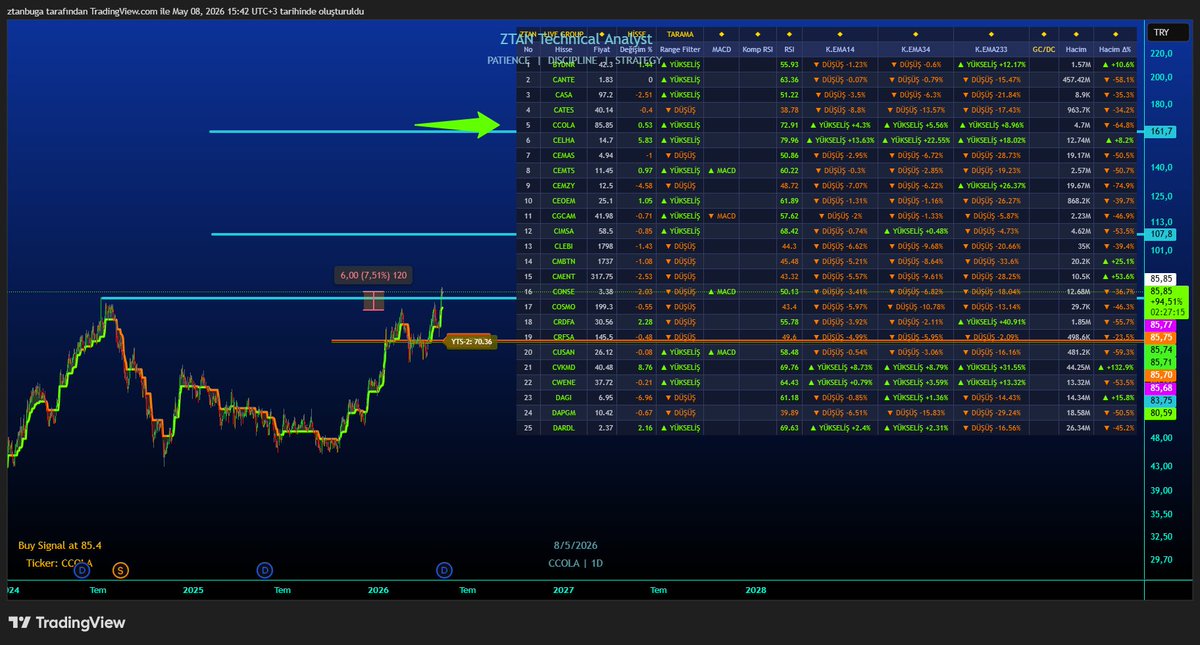1200x645 pixels.
Task: Click the YTS-2: 70.36 line label
Action: (x=473, y=341)
